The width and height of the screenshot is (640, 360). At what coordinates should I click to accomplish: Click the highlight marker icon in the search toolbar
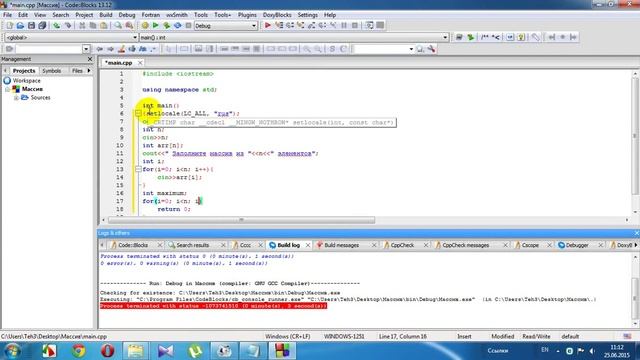[121, 49]
